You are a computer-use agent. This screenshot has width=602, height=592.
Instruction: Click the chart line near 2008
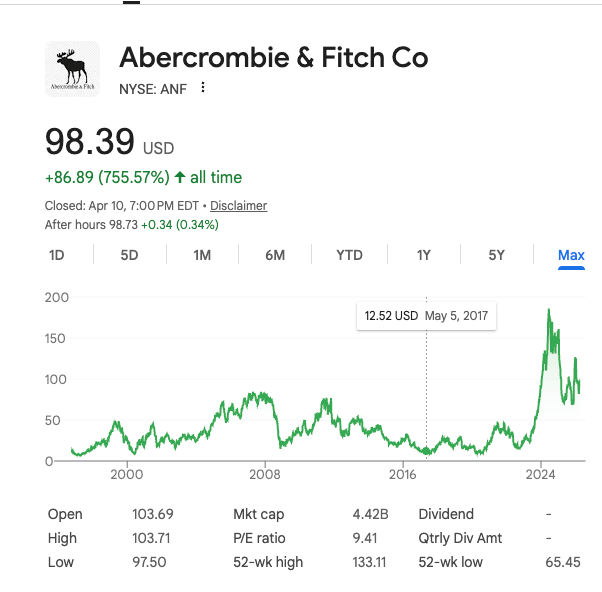coord(262,397)
